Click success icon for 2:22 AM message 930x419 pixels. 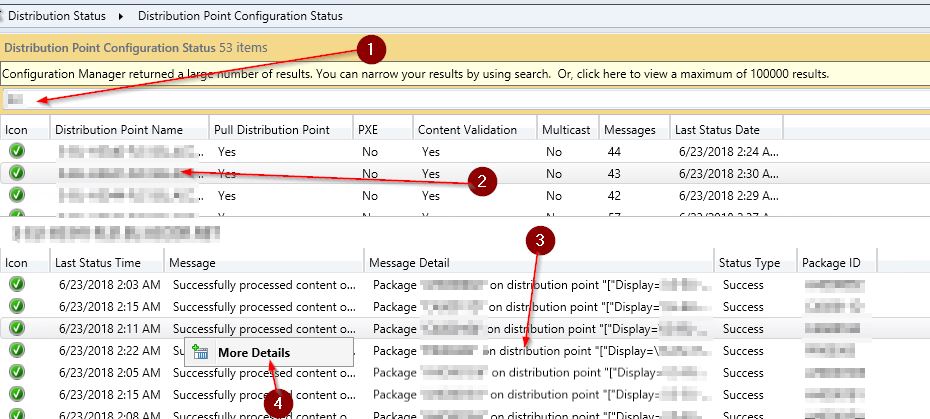click(x=17, y=350)
